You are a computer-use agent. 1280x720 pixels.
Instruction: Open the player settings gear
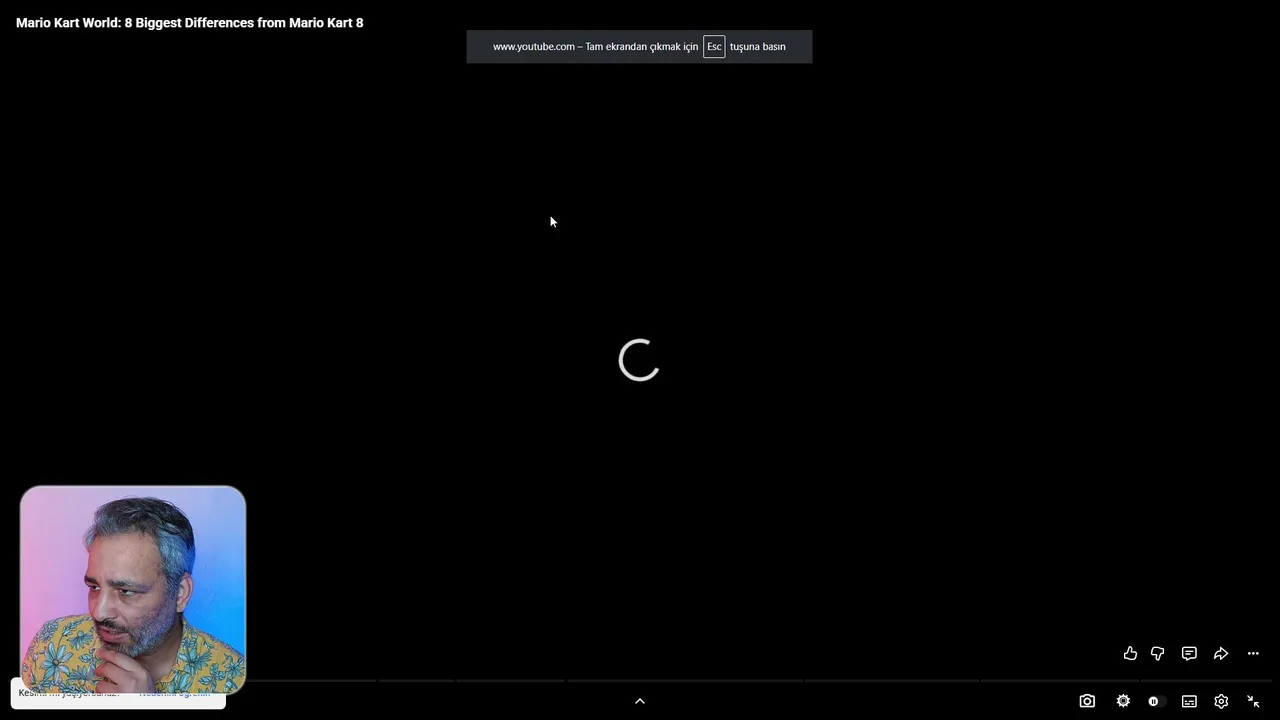[1221, 701]
